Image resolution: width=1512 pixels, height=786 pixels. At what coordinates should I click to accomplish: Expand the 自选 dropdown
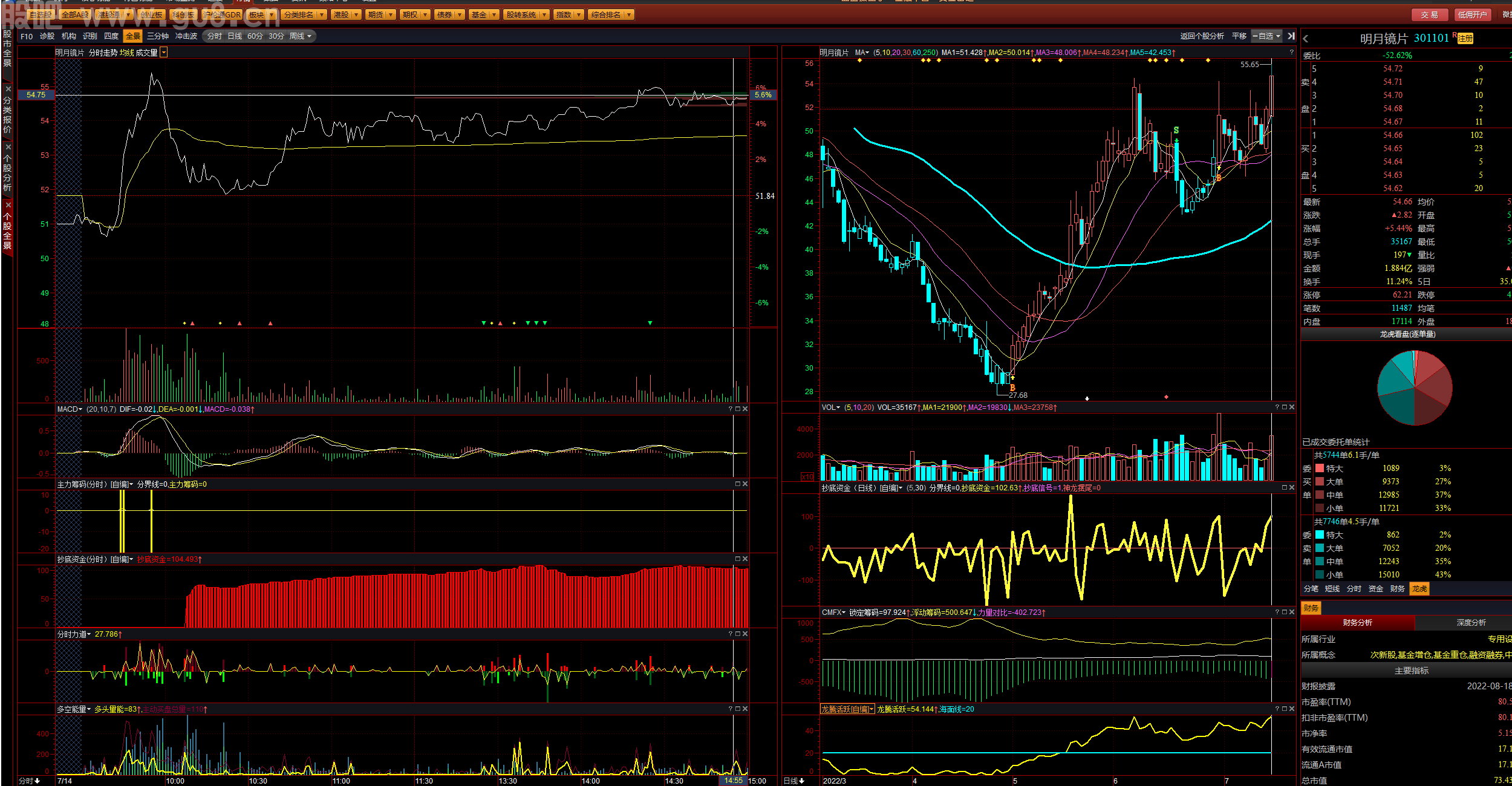pos(1266,36)
